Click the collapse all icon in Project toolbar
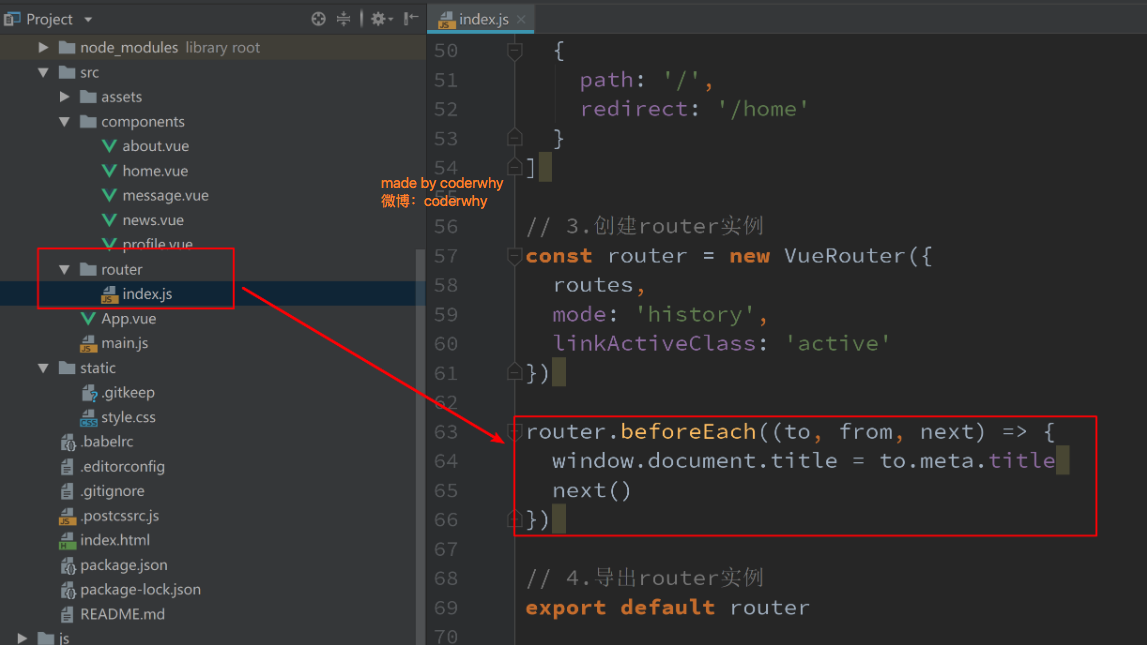 tap(343, 19)
